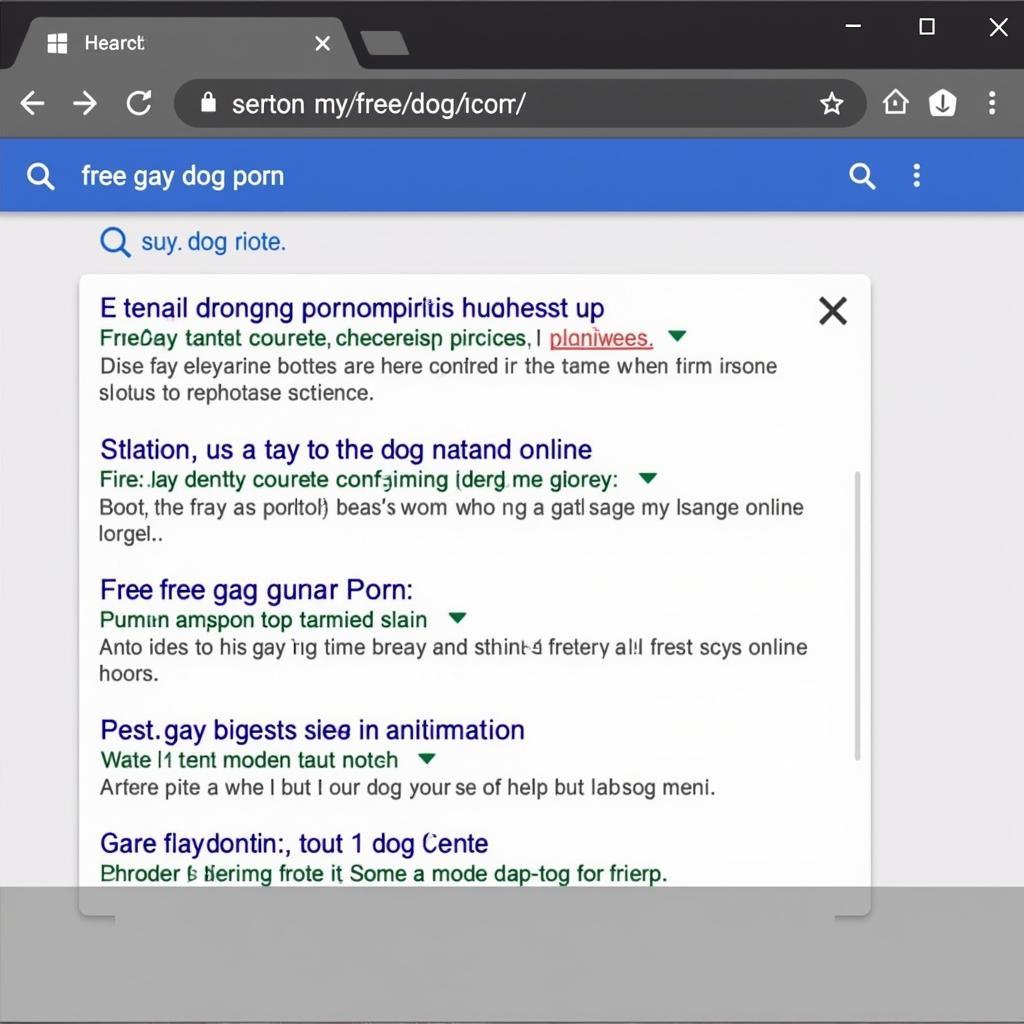Close the 'Hearct' tab
This screenshot has height=1024, width=1024.
pos(322,44)
